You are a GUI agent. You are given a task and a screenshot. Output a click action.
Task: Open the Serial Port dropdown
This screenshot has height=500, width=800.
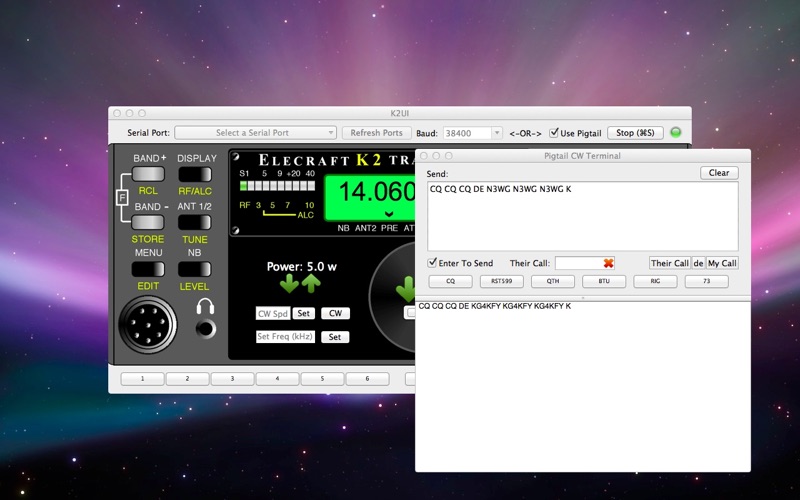click(x=255, y=133)
